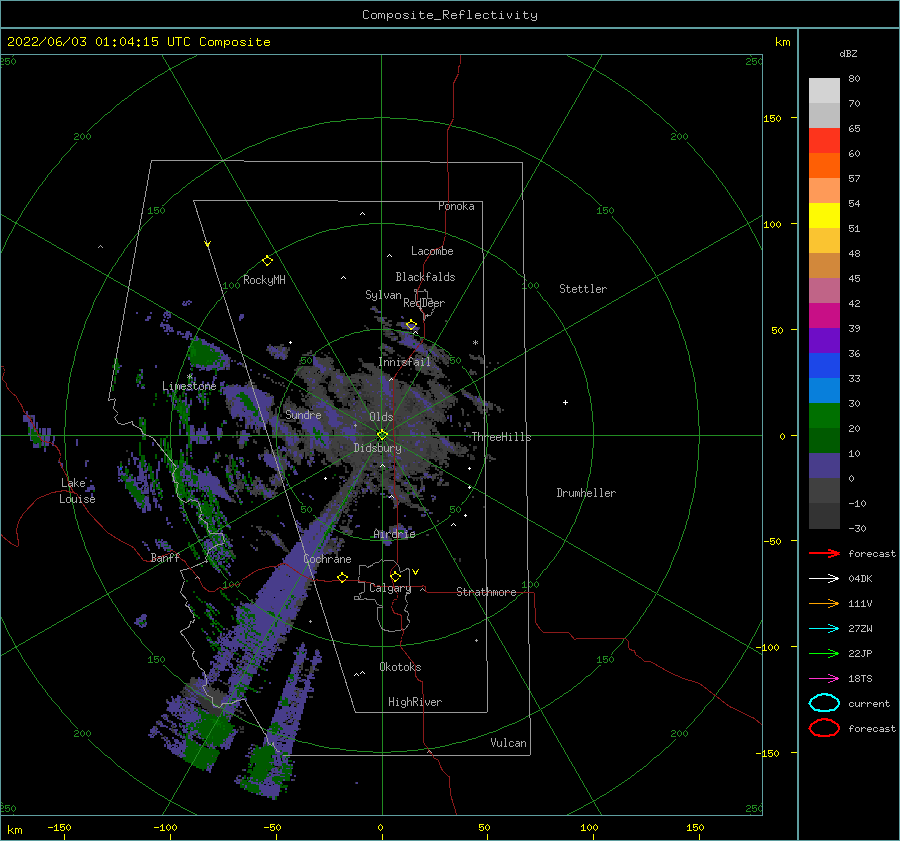Screen dimensions: 900x841
Task: Click the Calgary city label
Action: (x=390, y=588)
